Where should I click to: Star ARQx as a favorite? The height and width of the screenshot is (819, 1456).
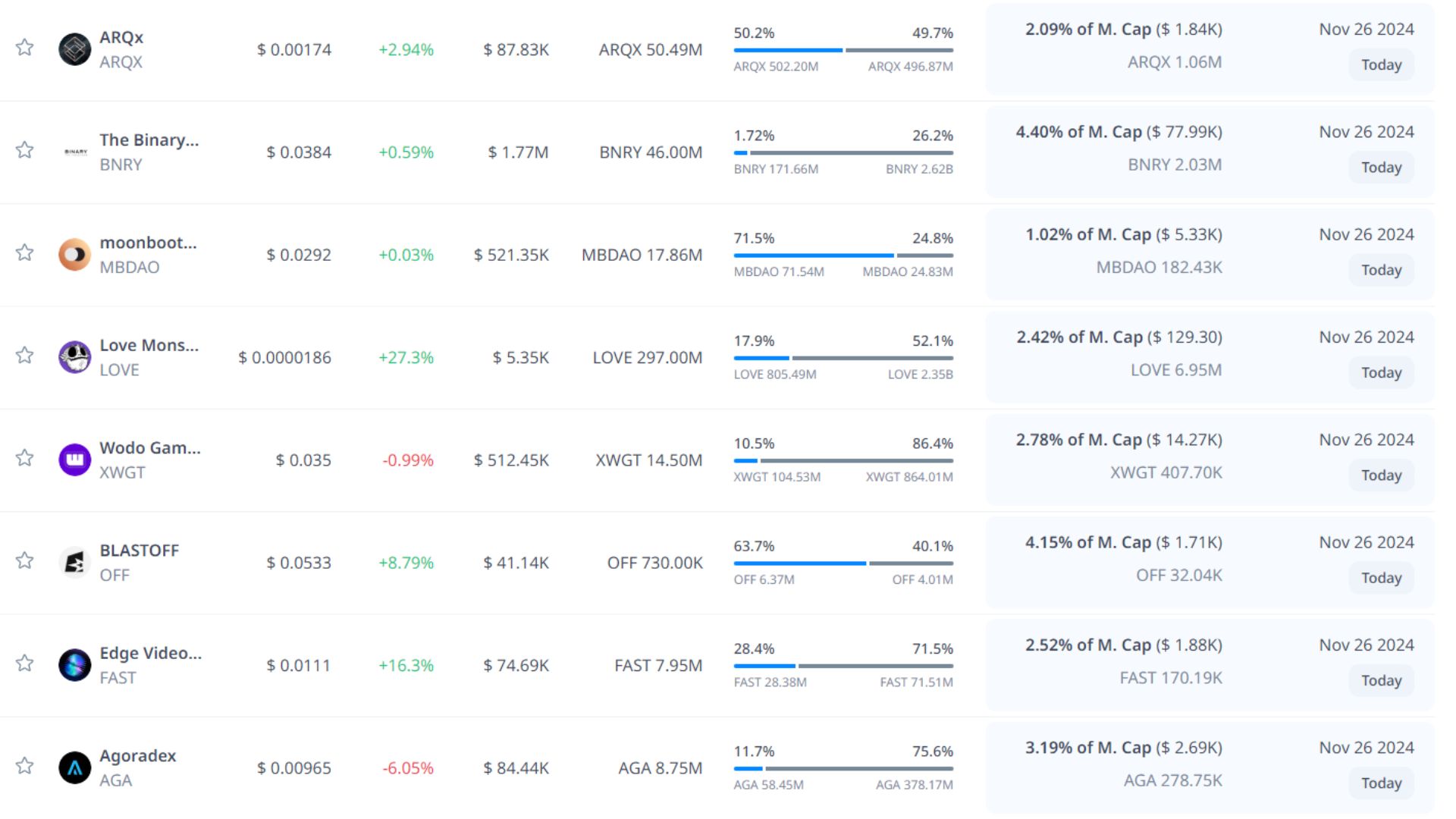24,47
